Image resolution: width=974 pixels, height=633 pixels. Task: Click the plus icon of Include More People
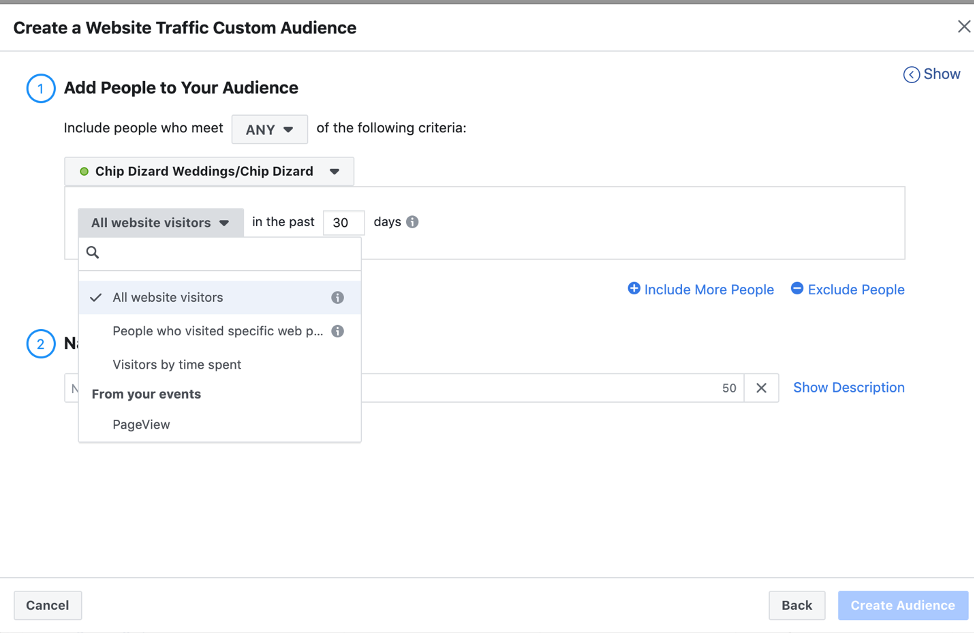tap(634, 288)
